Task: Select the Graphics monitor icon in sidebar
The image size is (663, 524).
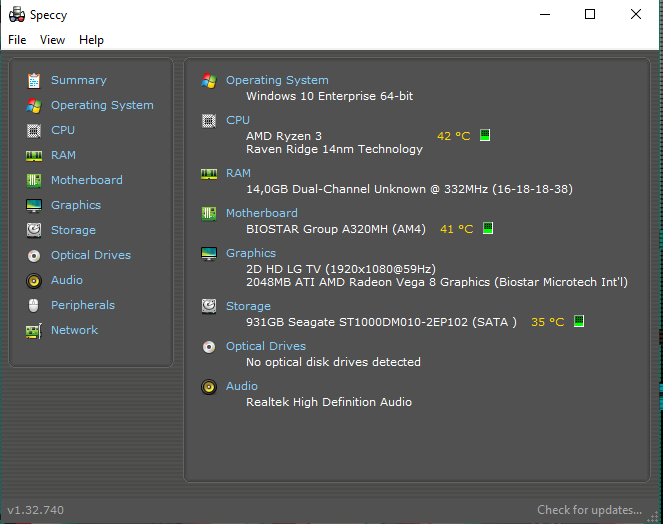Action: point(34,206)
